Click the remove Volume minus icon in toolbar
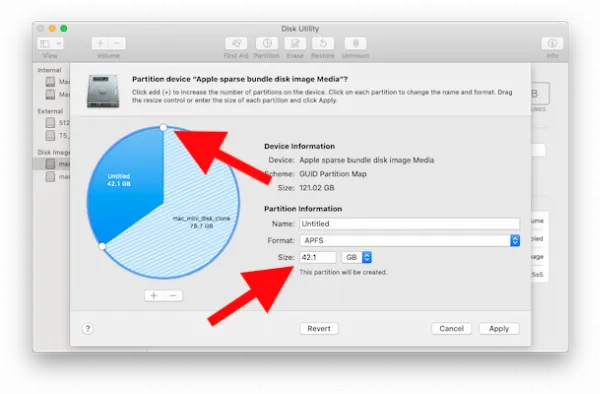This screenshot has height=394, width=600. 117,43
